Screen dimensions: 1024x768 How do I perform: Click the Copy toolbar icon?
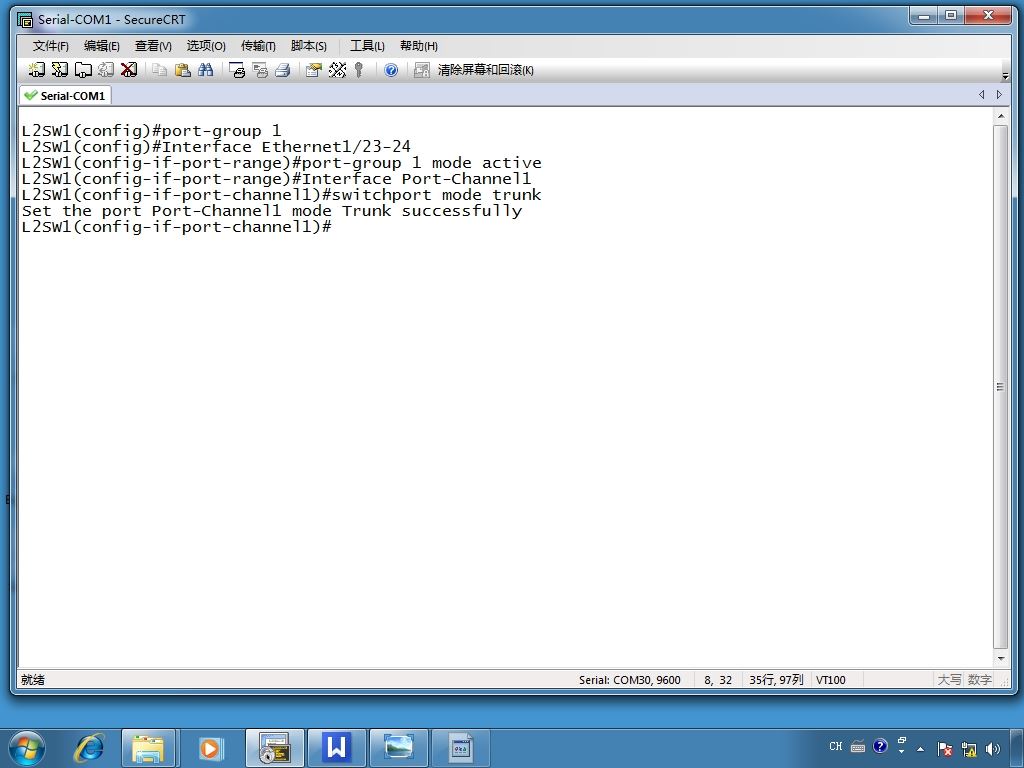pos(159,70)
